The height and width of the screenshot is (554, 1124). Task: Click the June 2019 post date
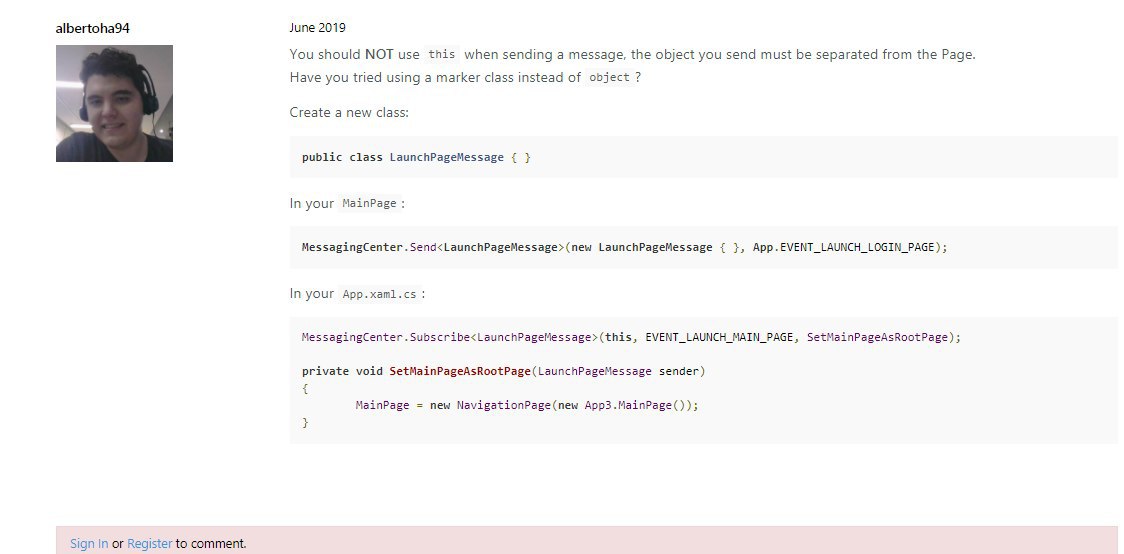[x=318, y=28]
